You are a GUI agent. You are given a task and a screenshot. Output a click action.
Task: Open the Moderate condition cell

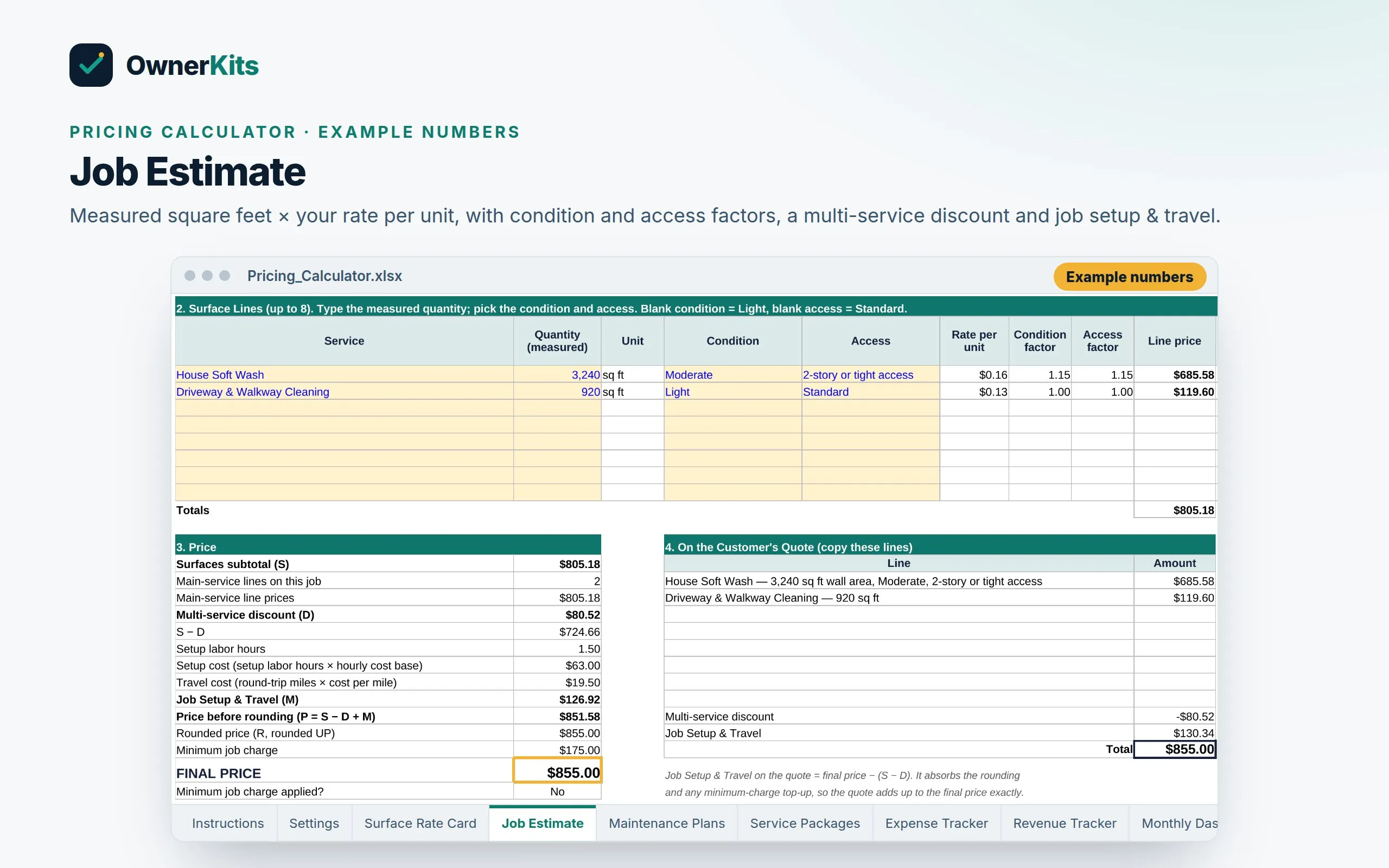pos(732,374)
